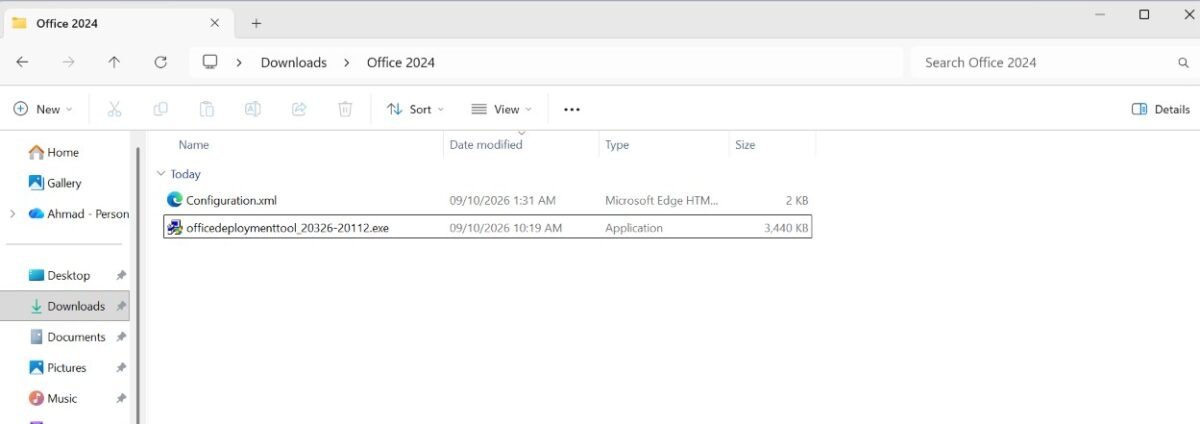Screen dimensions: 1200x424
Task: Open Downloads in the navigation pane
Action: 67,306
